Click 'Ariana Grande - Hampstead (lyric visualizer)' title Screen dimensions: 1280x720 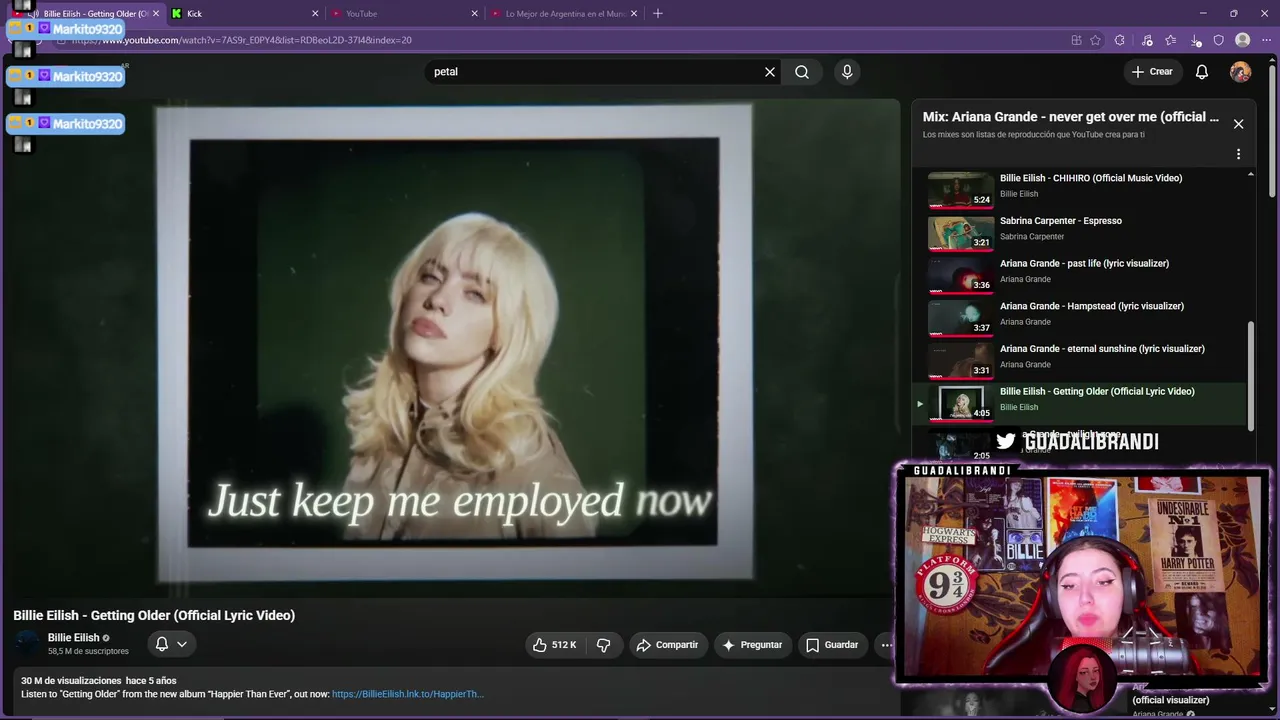coord(1092,306)
